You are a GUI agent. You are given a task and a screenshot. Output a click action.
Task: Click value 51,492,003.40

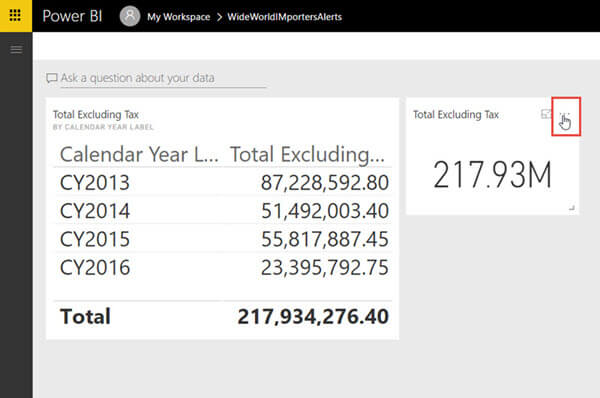[324, 211]
